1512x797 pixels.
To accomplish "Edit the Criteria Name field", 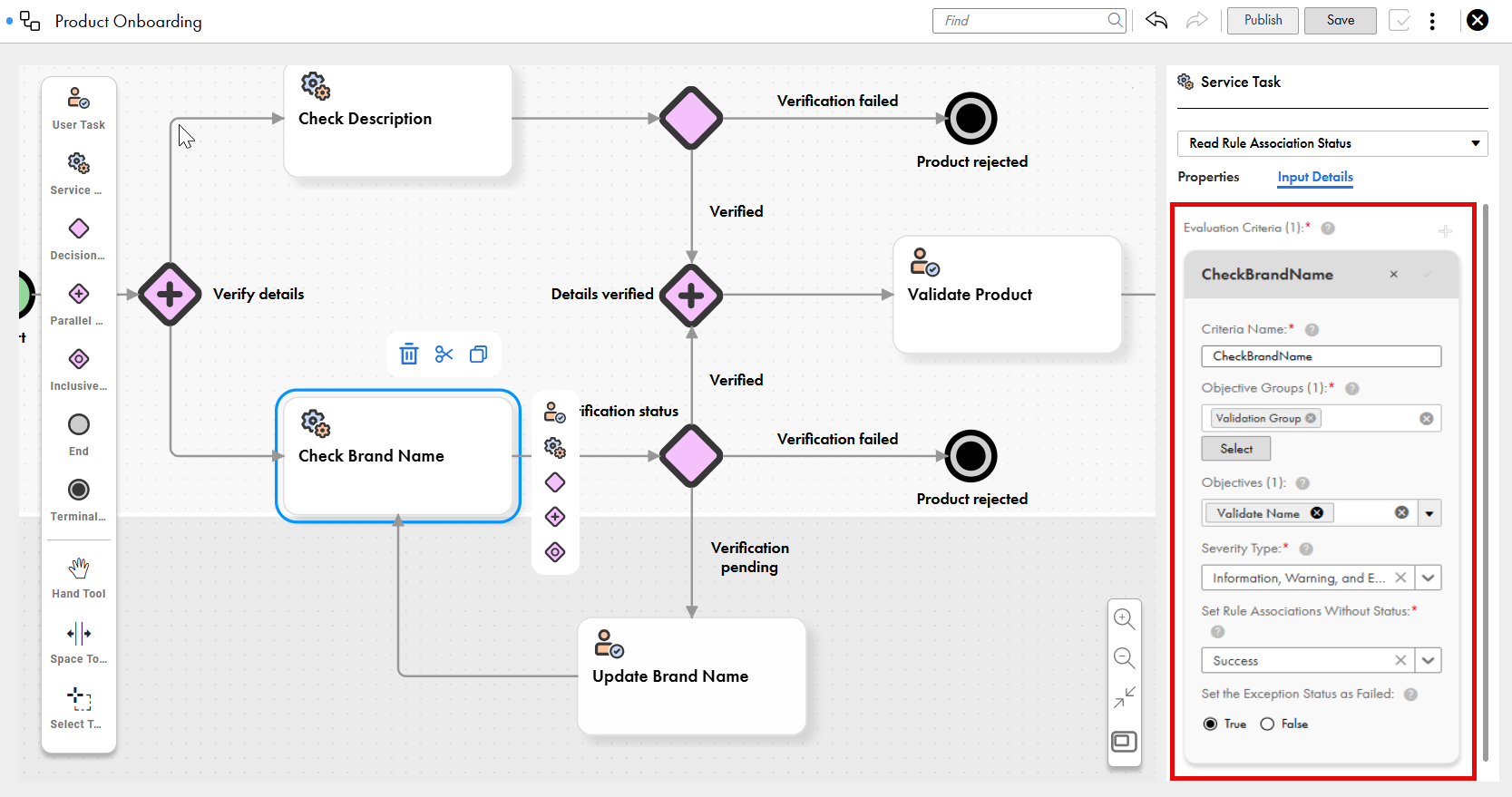I will click(1322, 356).
